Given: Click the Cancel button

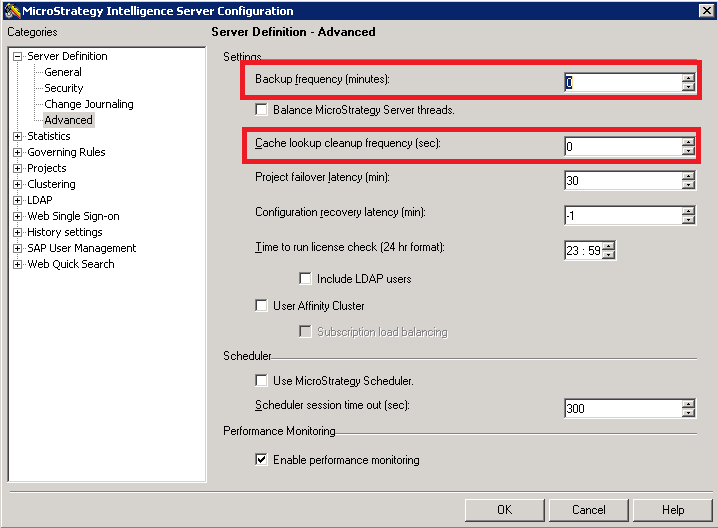Looking at the screenshot, I should click(588, 510).
